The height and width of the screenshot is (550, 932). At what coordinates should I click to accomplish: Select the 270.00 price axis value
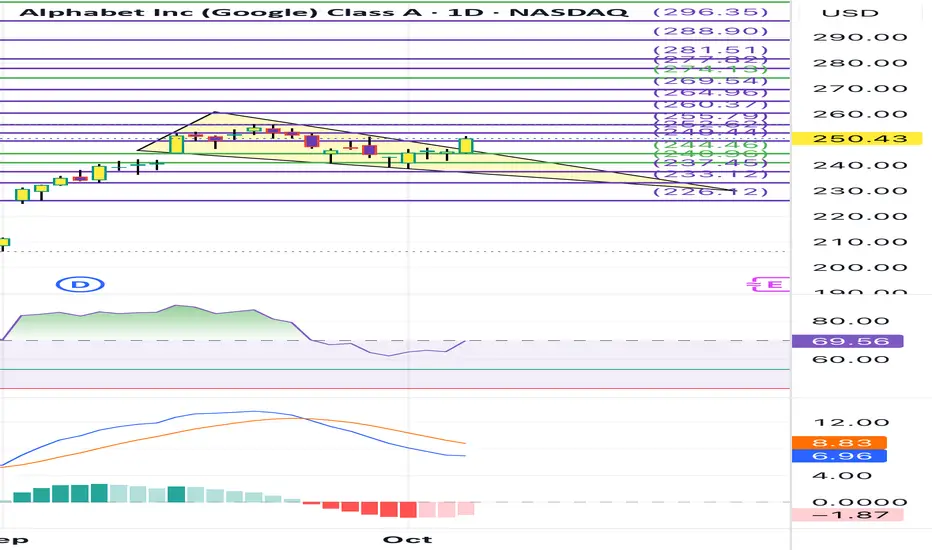click(x=860, y=89)
